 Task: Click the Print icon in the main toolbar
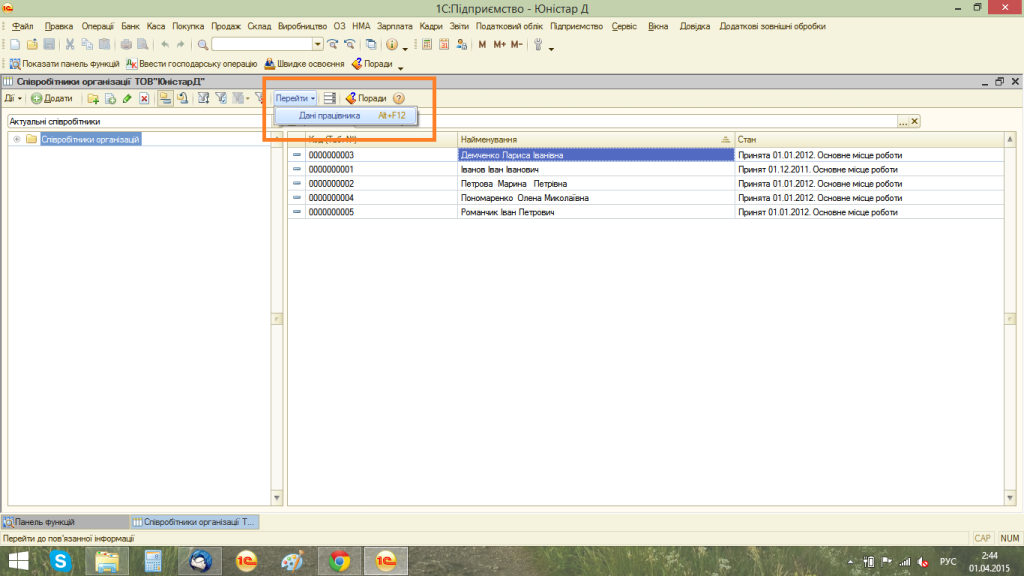point(125,44)
